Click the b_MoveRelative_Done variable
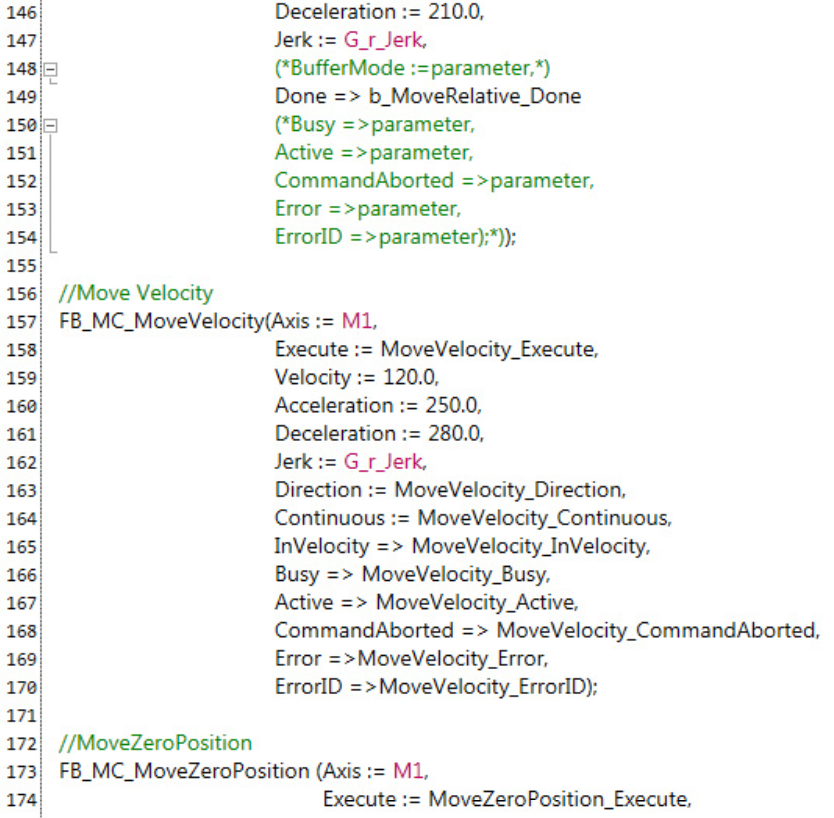Viewport: 834px width, 818px height. 475,96
